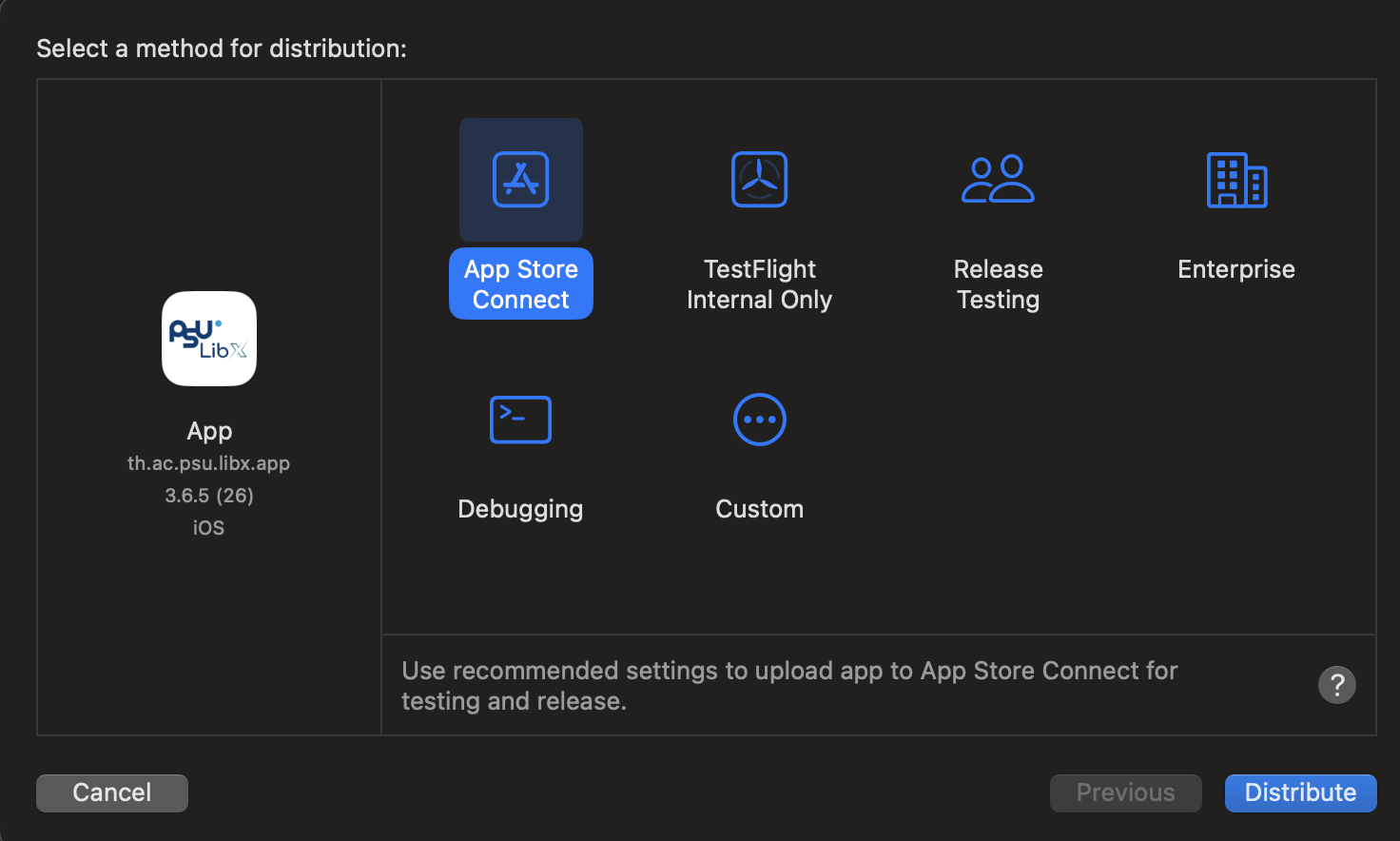Click the recommended settings description text
The width and height of the screenshot is (1400, 841).
(789, 685)
